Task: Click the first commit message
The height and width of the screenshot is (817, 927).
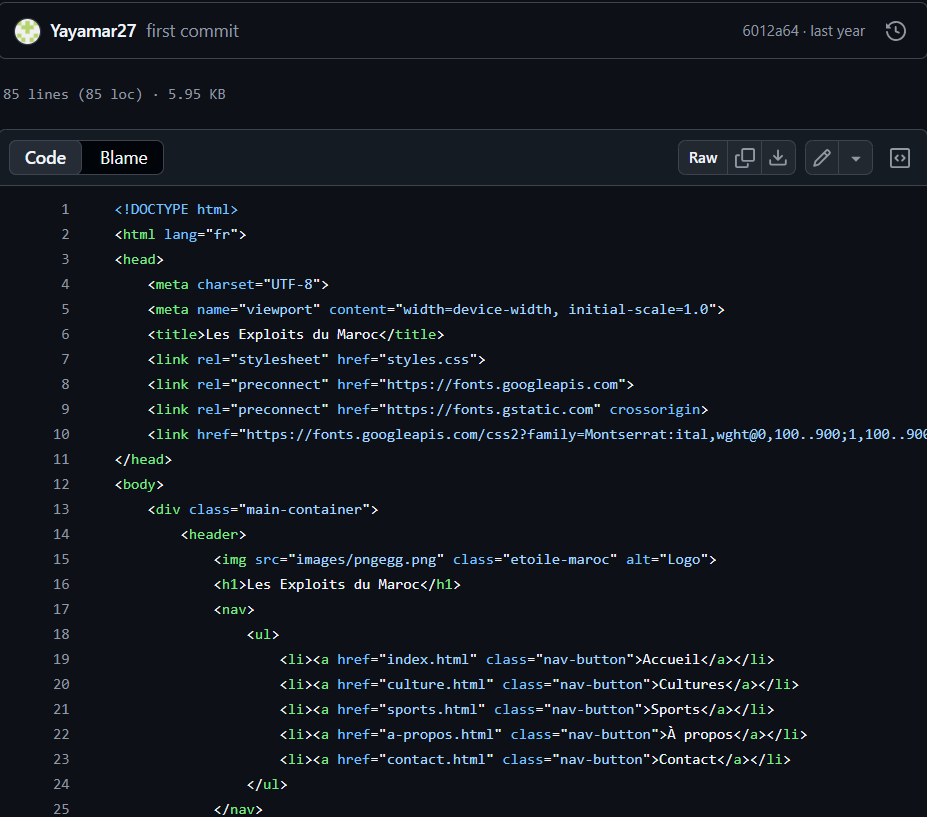Action: point(192,31)
